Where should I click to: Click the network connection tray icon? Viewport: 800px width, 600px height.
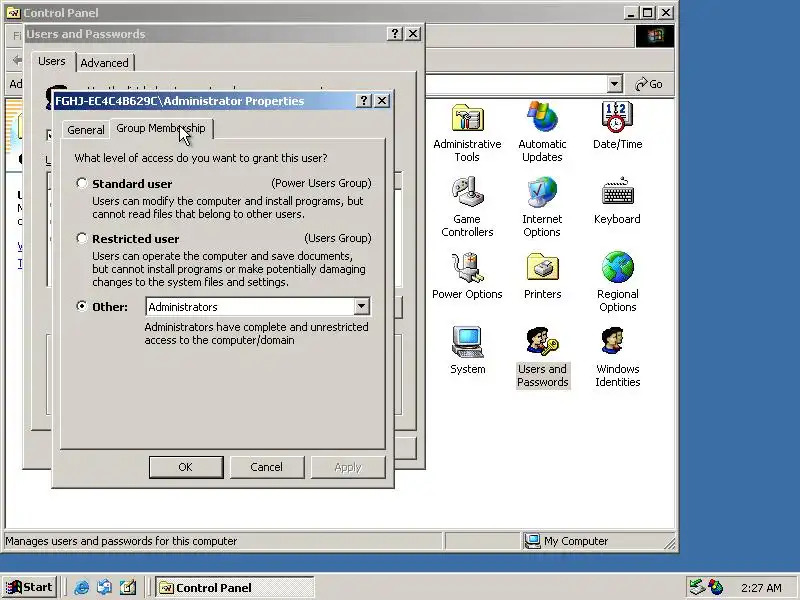coord(696,587)
